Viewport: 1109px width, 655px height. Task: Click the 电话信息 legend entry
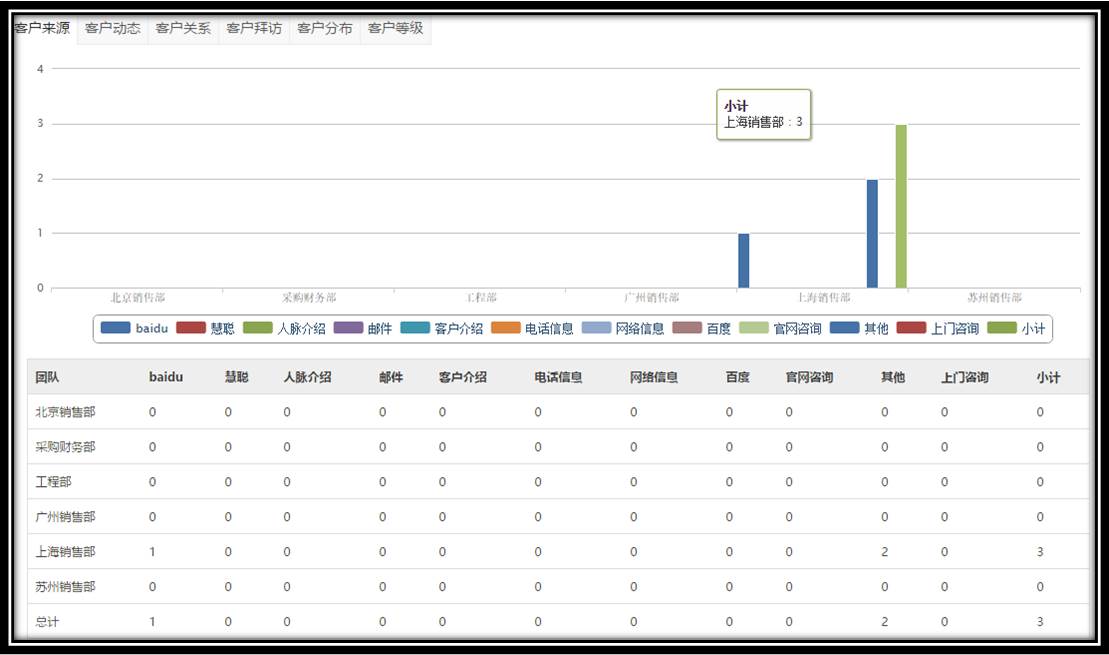pyautogui.click(x=533, y=328)
